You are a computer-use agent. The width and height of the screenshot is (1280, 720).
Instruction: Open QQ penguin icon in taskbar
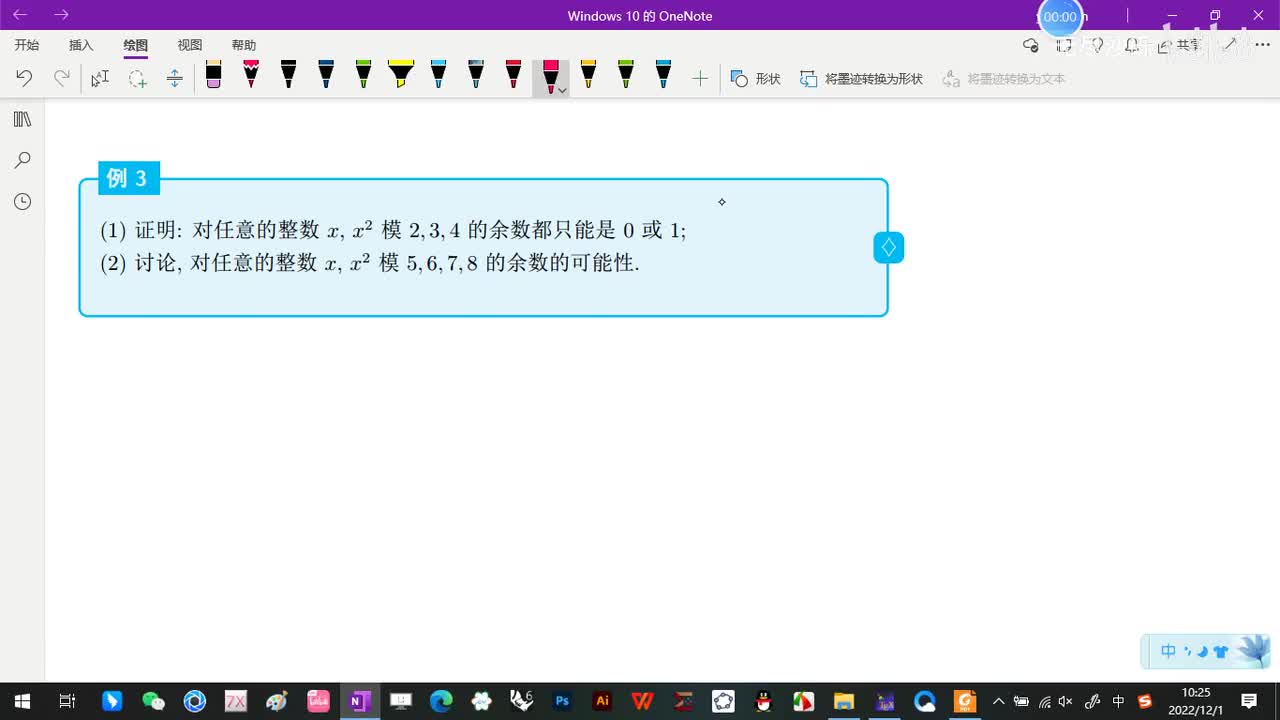click(763, 701)
